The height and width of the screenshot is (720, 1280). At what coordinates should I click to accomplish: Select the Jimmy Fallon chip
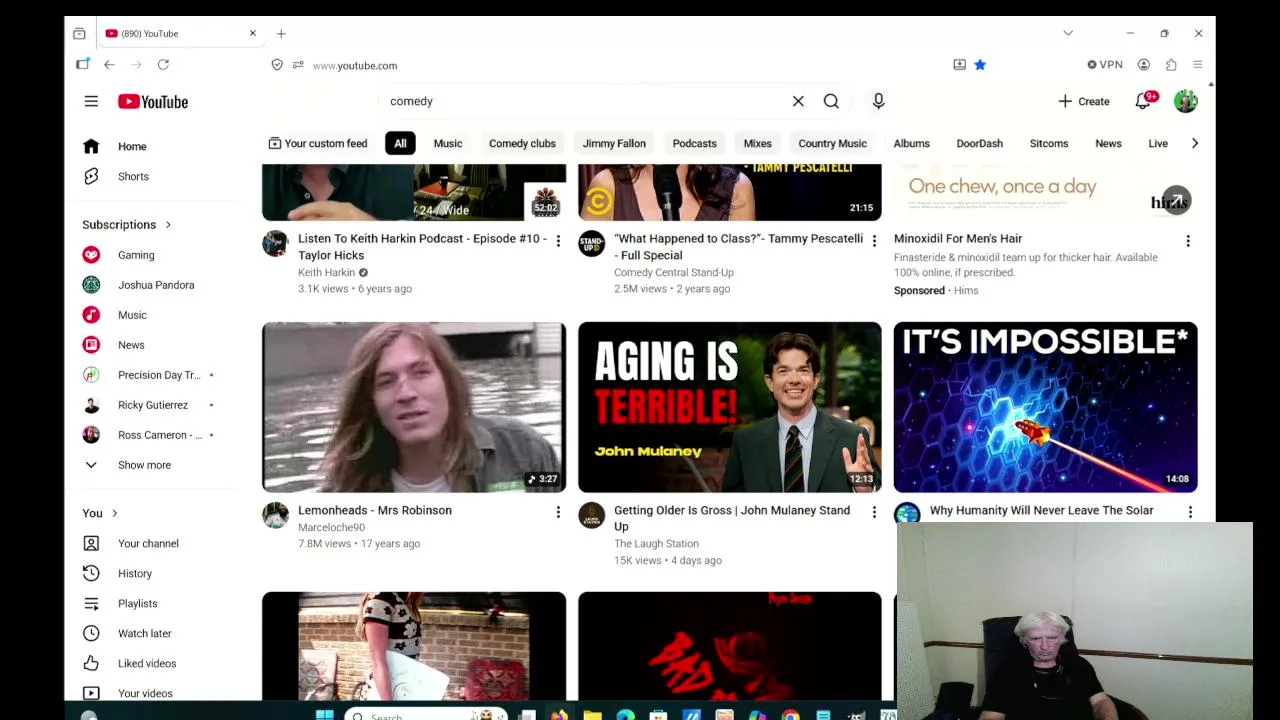tap(614, 143)
